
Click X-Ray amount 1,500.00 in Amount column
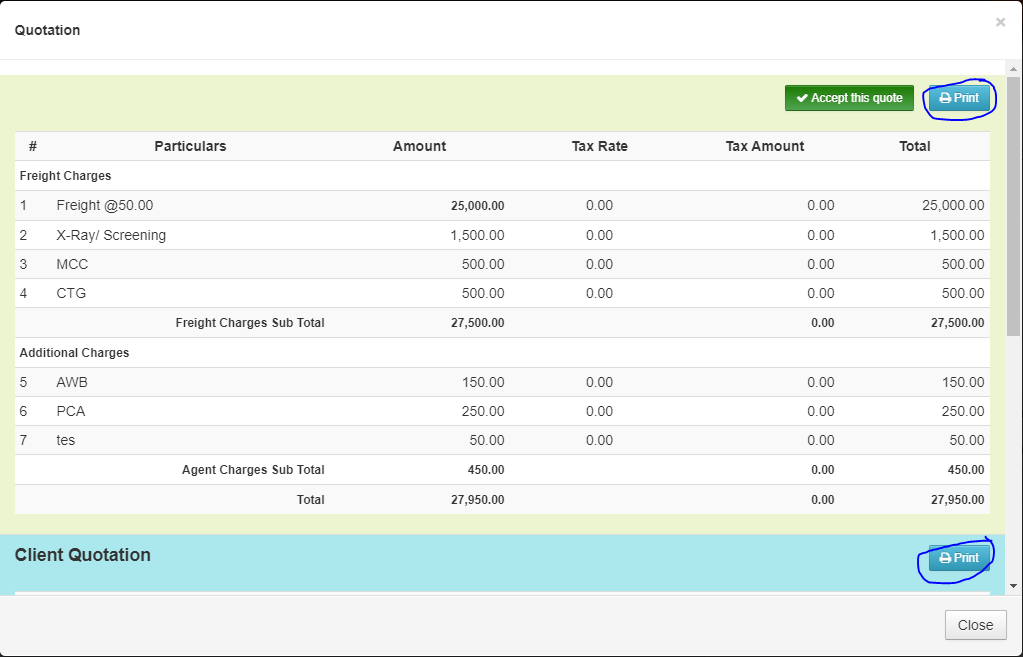click(478, 235)
